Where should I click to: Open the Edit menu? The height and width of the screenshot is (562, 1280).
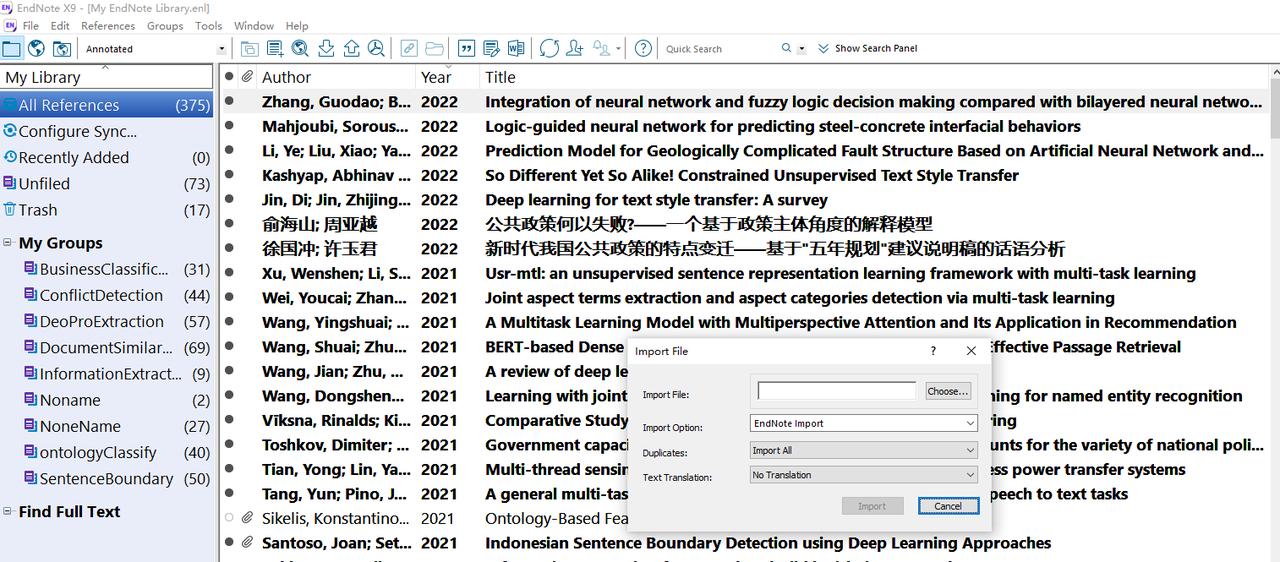tap(60, 26)
